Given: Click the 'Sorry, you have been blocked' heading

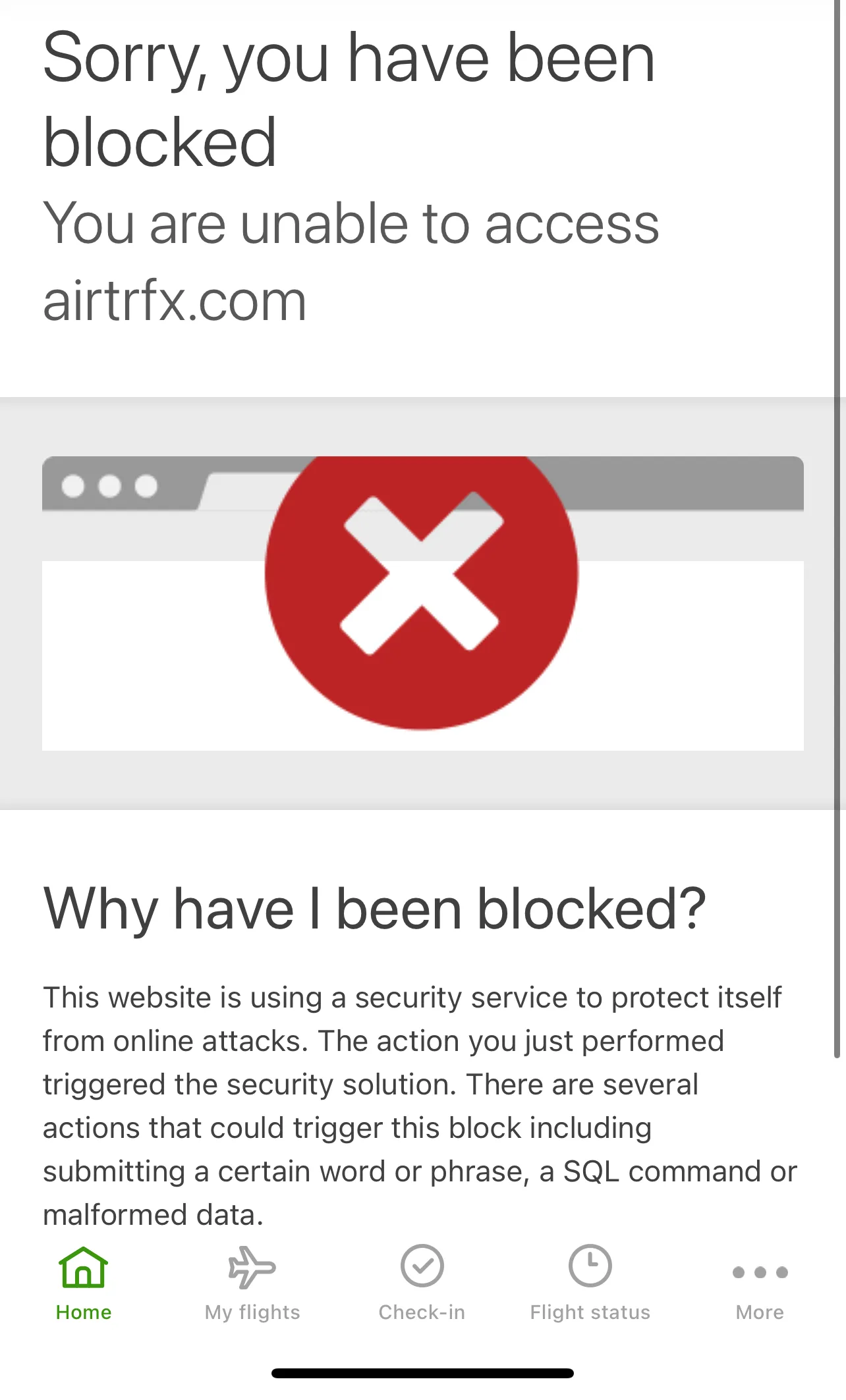Looking at the screenshot, I should point(349,100).
